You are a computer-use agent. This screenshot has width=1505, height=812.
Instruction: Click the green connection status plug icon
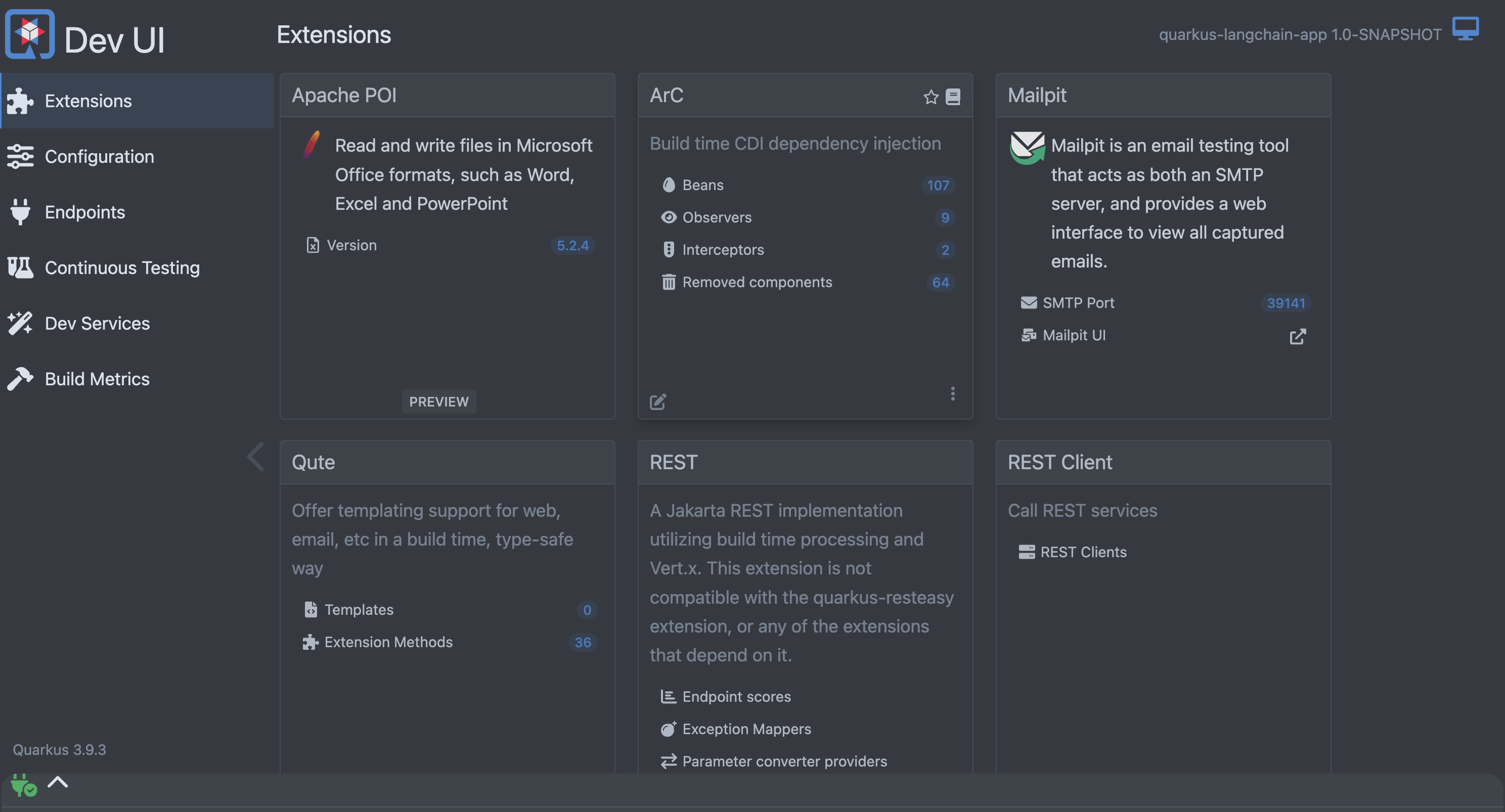23,785
